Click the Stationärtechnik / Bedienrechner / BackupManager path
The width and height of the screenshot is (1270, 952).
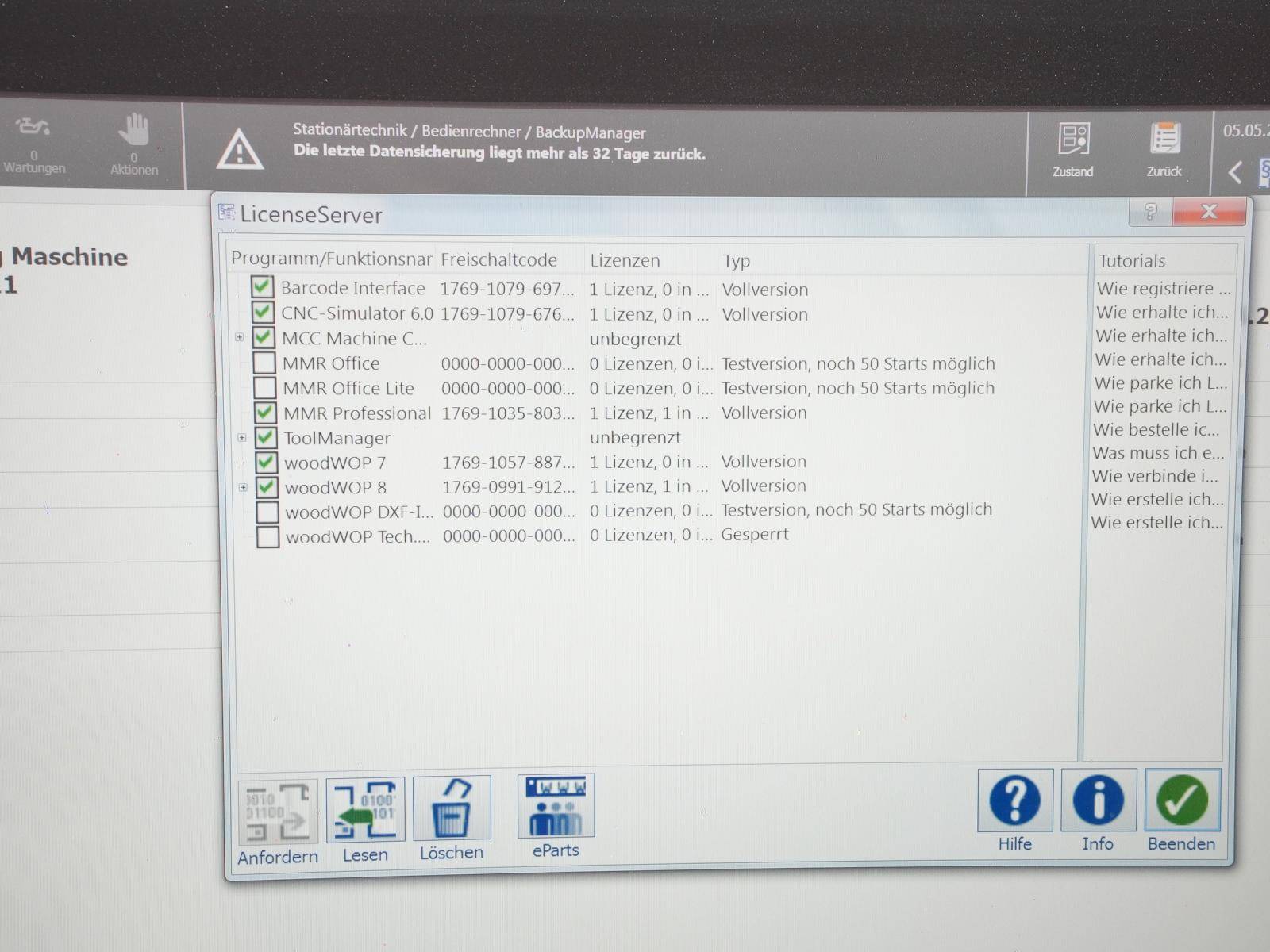[469, 132]
